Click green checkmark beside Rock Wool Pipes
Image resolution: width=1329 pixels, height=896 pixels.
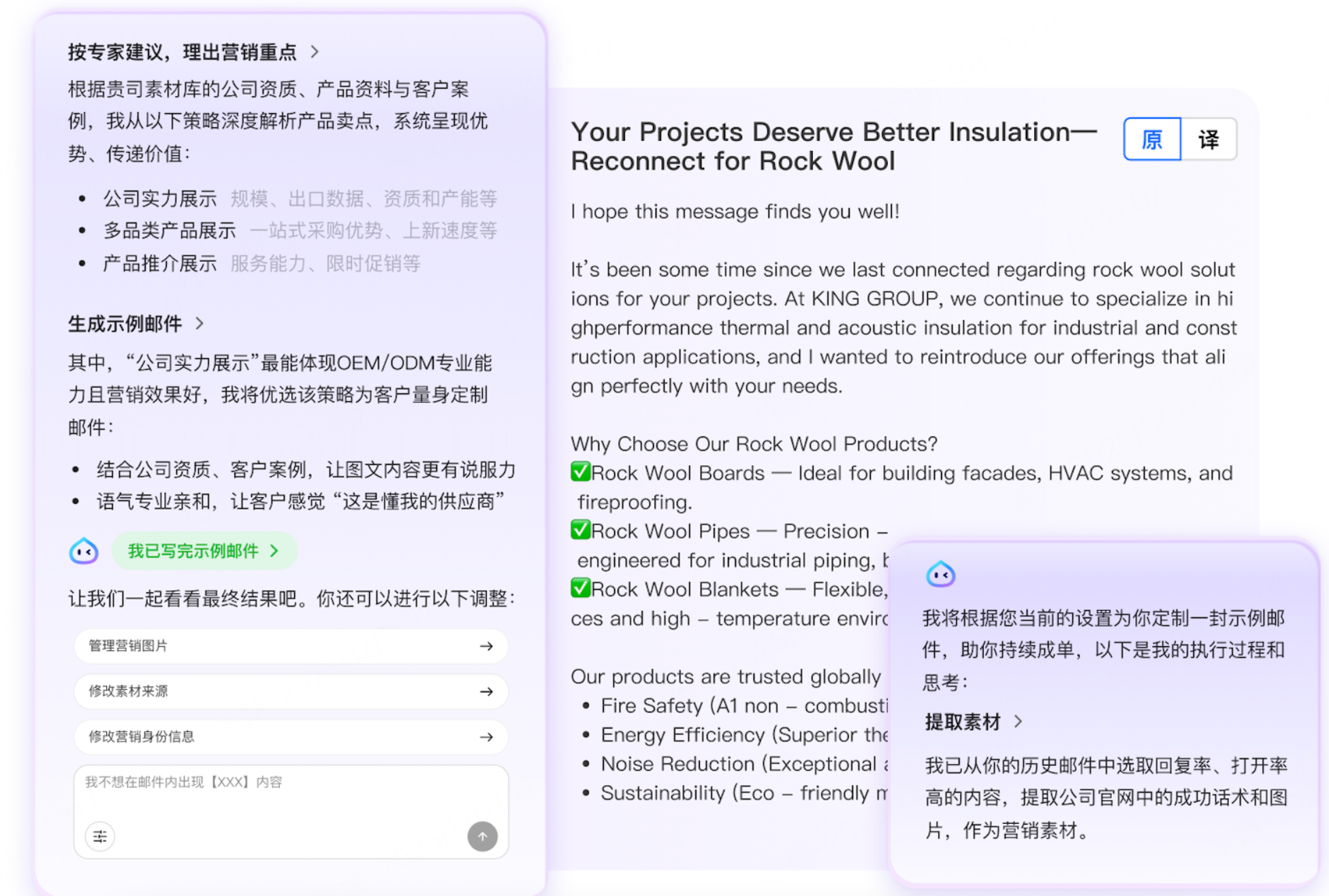[580, 530]
